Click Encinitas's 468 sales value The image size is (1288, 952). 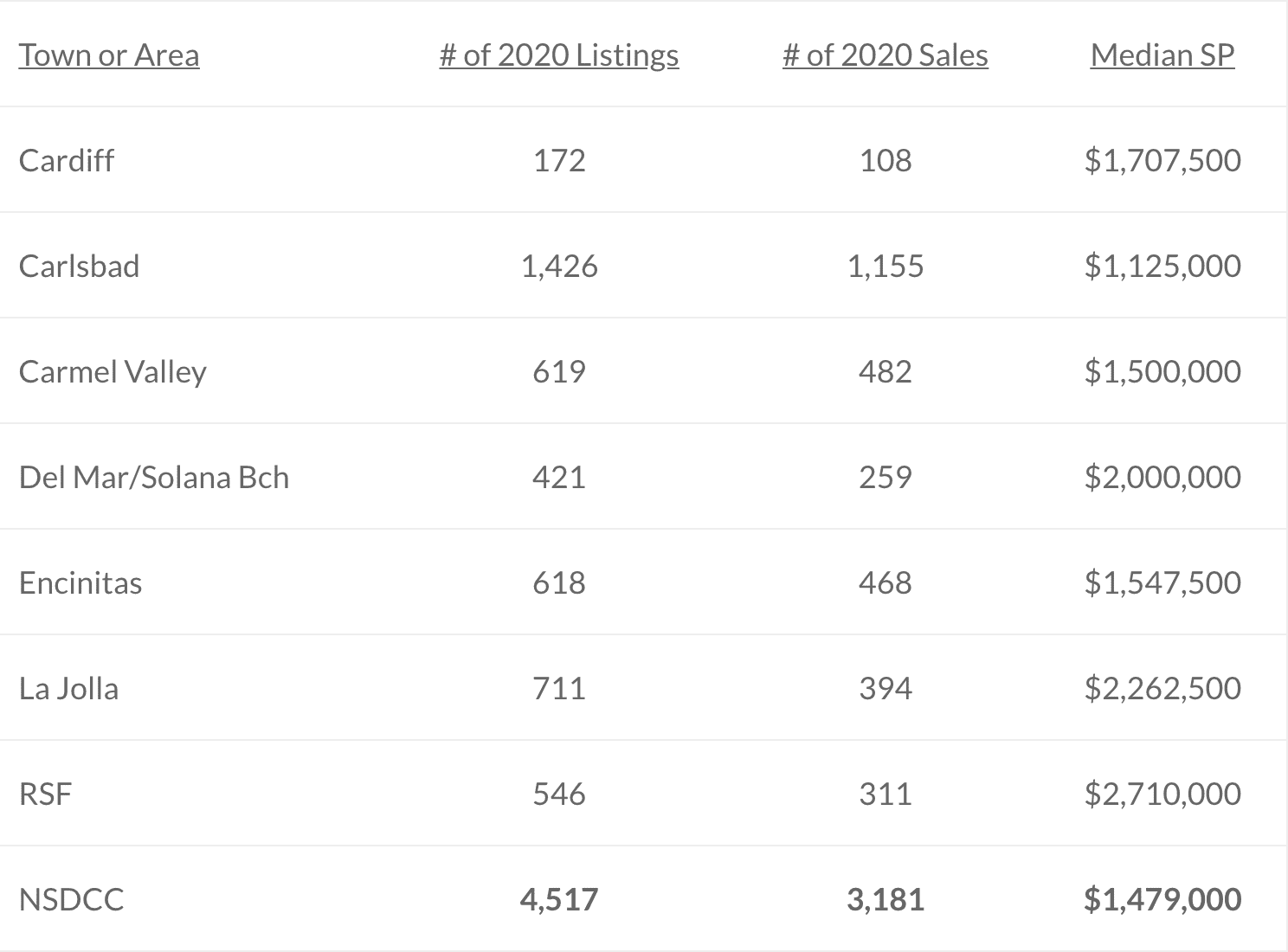885,583
